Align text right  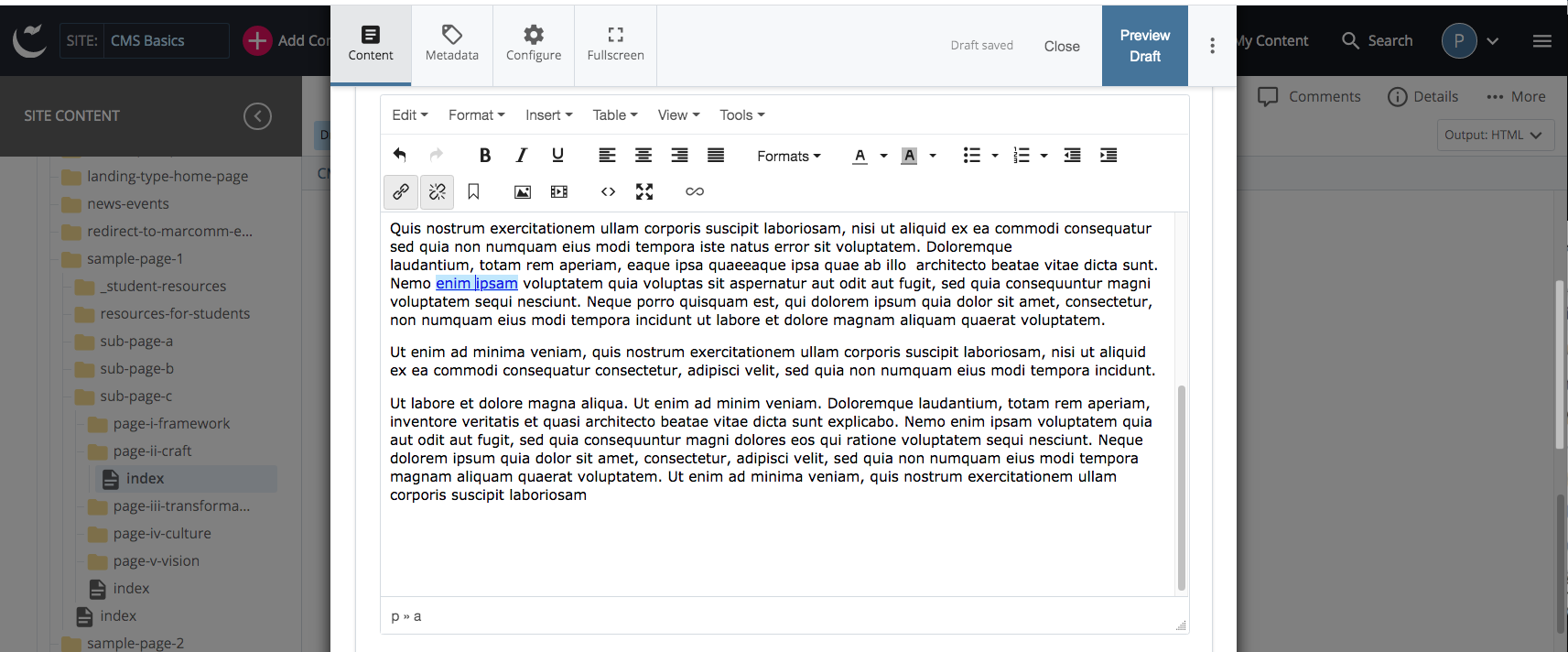[x=679, y=155]
